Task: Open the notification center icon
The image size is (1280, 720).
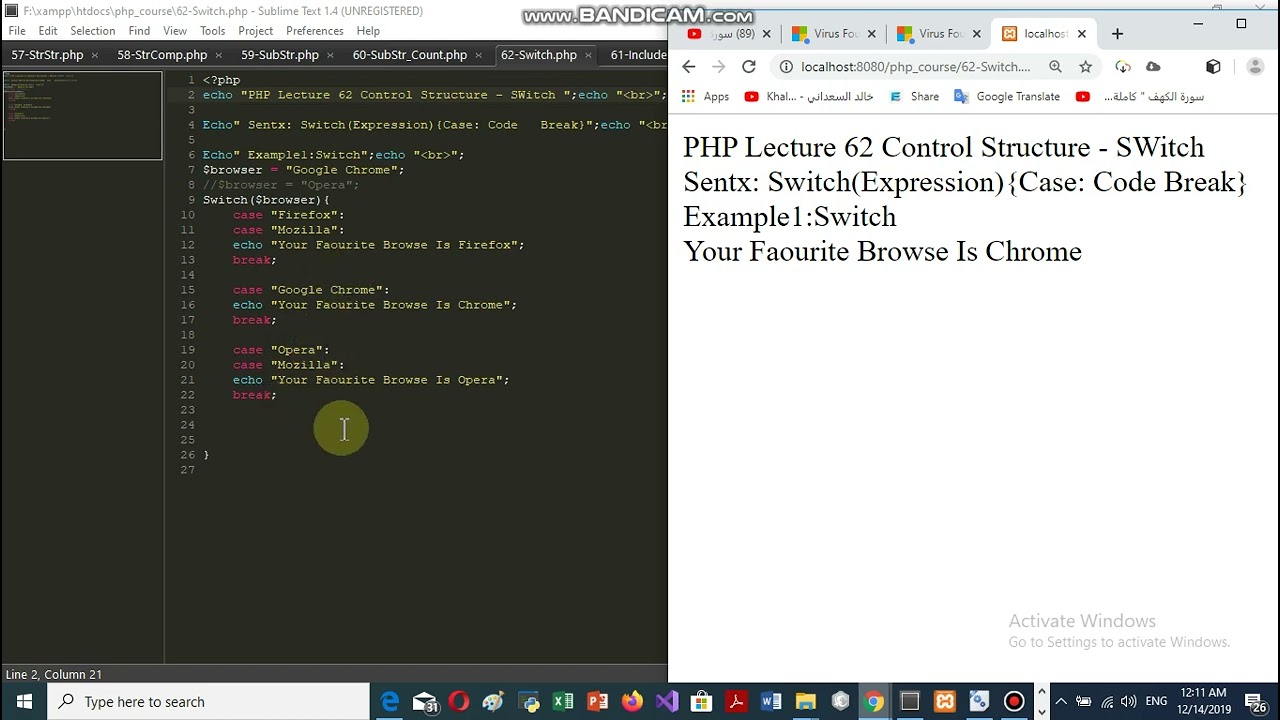Action: [1256, 702]
